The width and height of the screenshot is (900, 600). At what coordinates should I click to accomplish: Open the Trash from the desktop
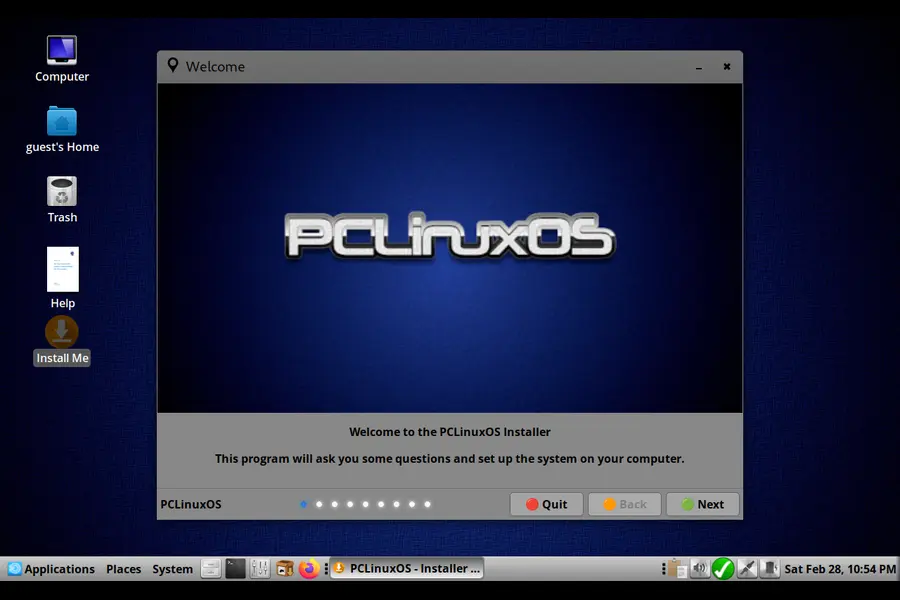pos(61,192)
